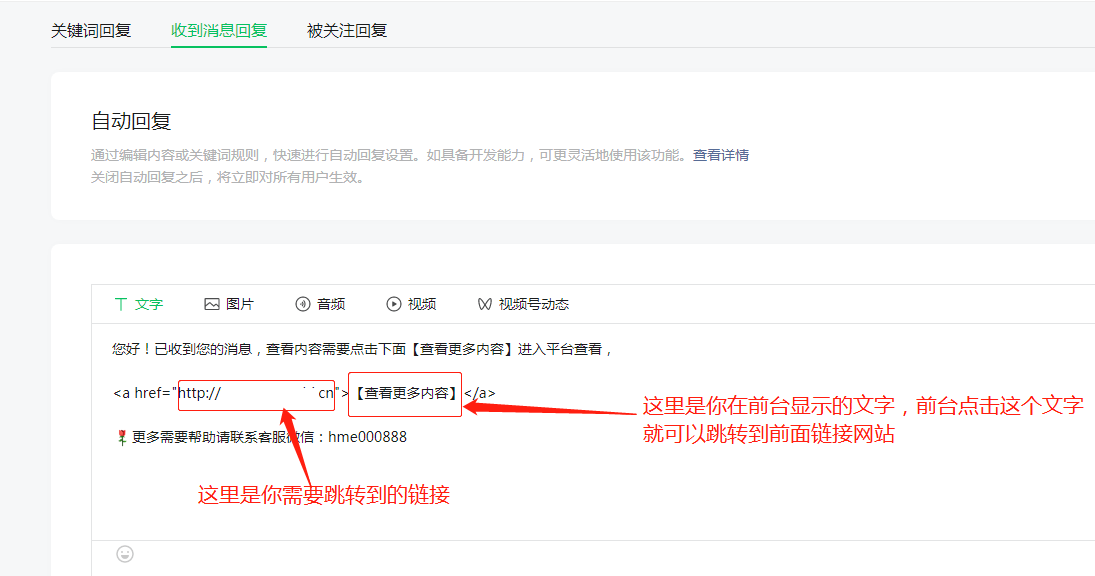Open the 关键词回复 tab
The image size is (1095, 576).
[x=91, y=31]
